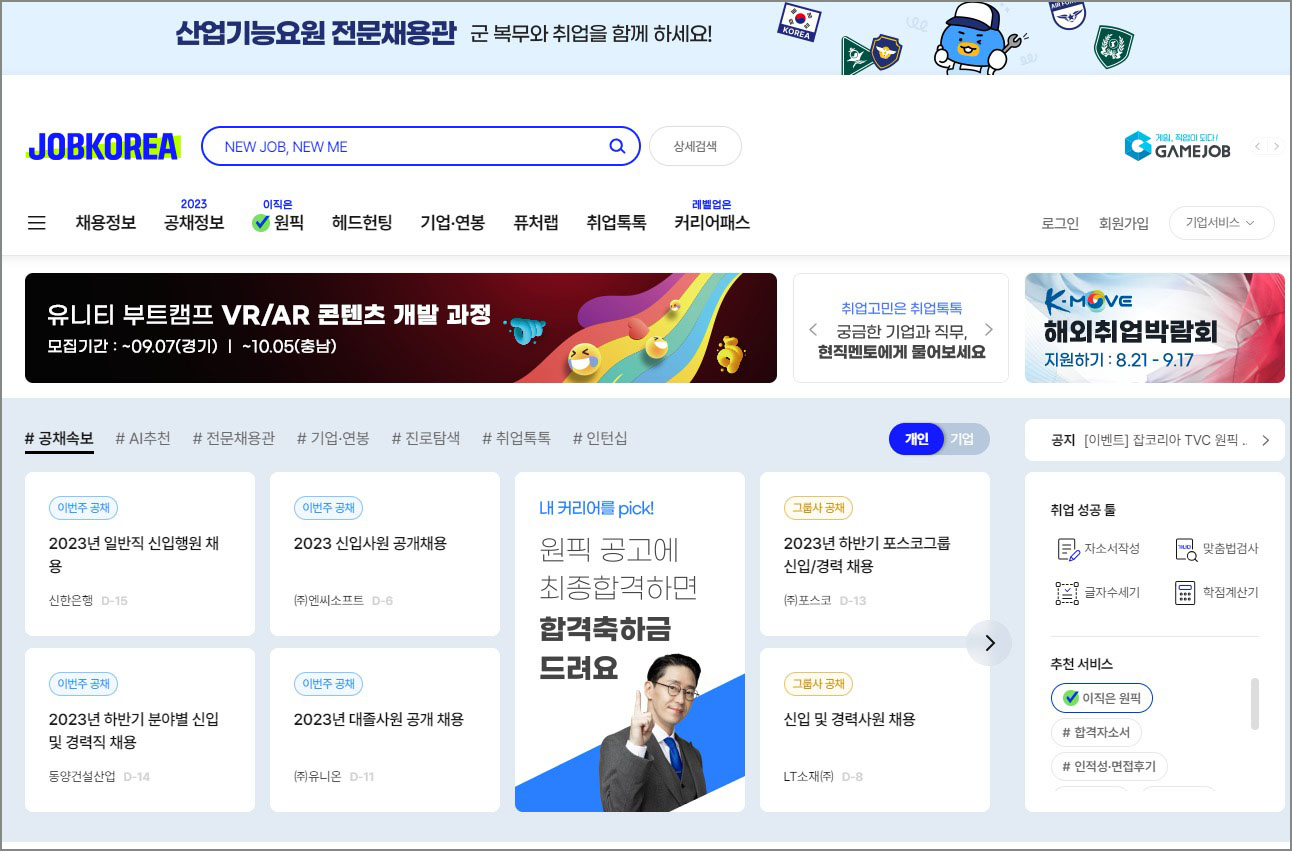Screen dimensions: 1292x851
Task: Open 공채정보 menu
Action: tap(194, 223)
